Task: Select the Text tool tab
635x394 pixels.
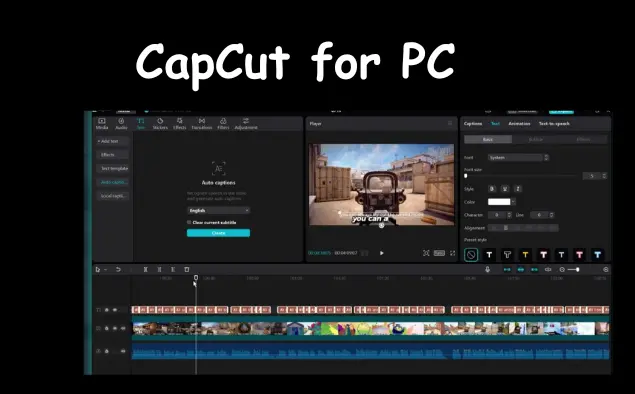Action: pyautogui.click(x=141, y=124)
